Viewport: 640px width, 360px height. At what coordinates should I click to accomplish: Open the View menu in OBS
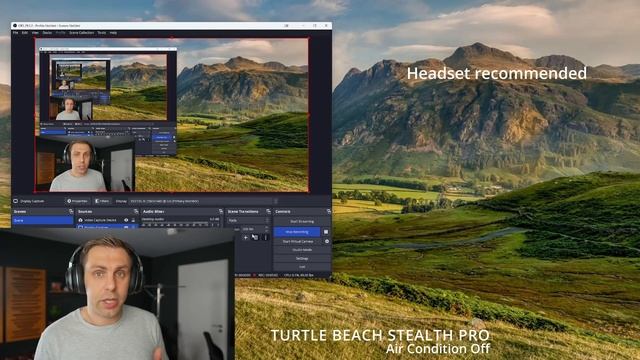35,33
